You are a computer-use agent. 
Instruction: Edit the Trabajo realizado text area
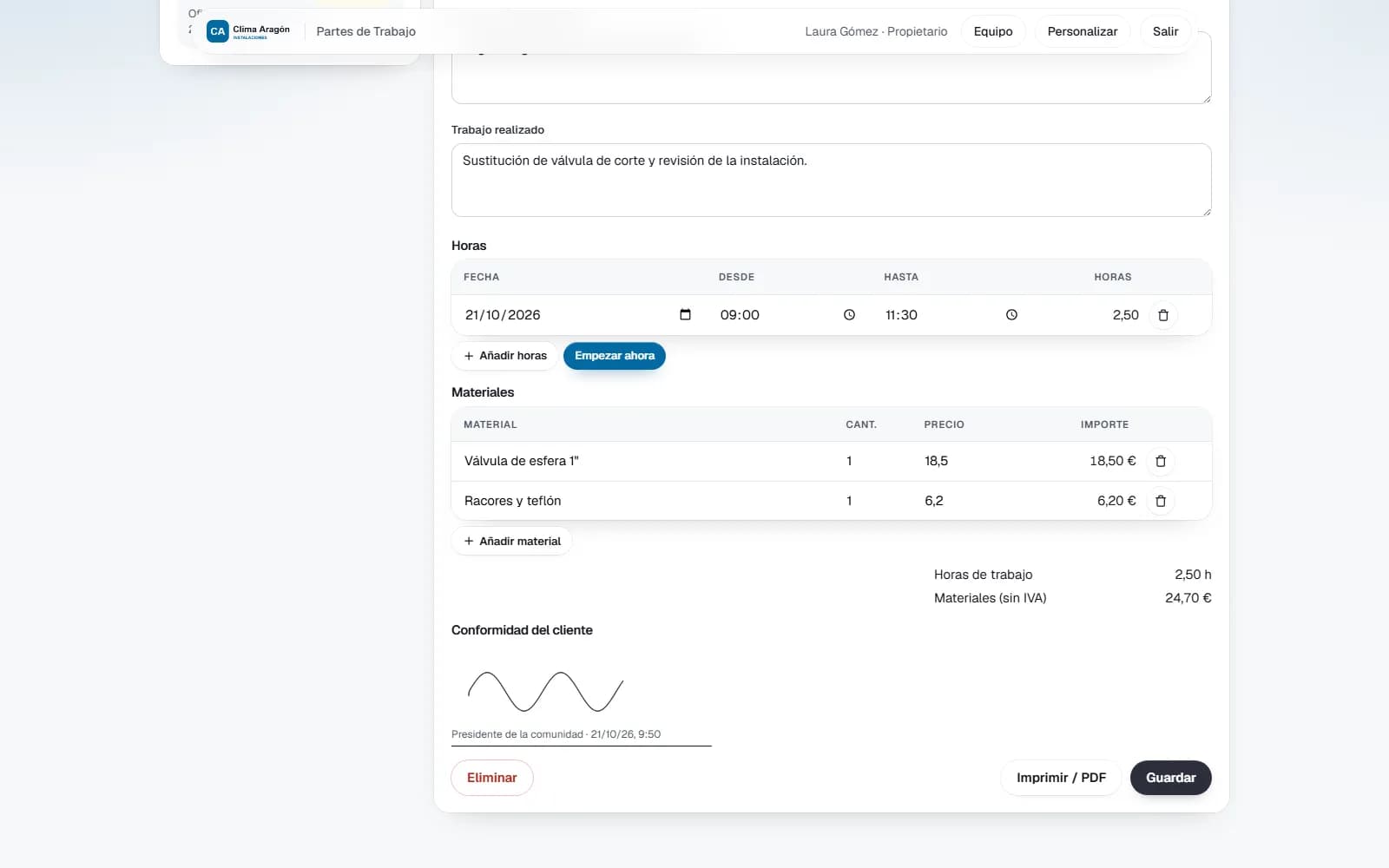[x=831, y=180]
